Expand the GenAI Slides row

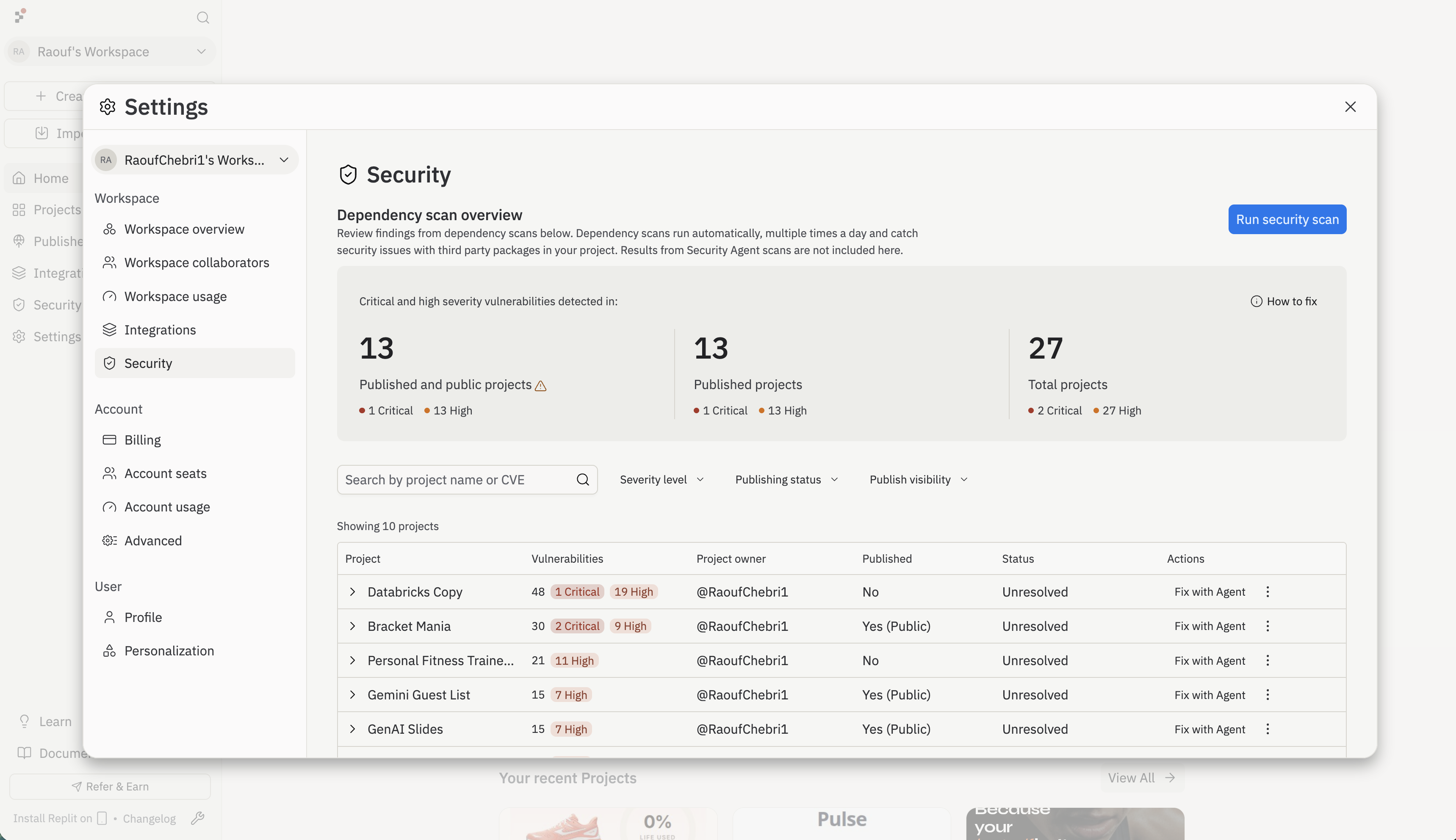click(352, 729)
